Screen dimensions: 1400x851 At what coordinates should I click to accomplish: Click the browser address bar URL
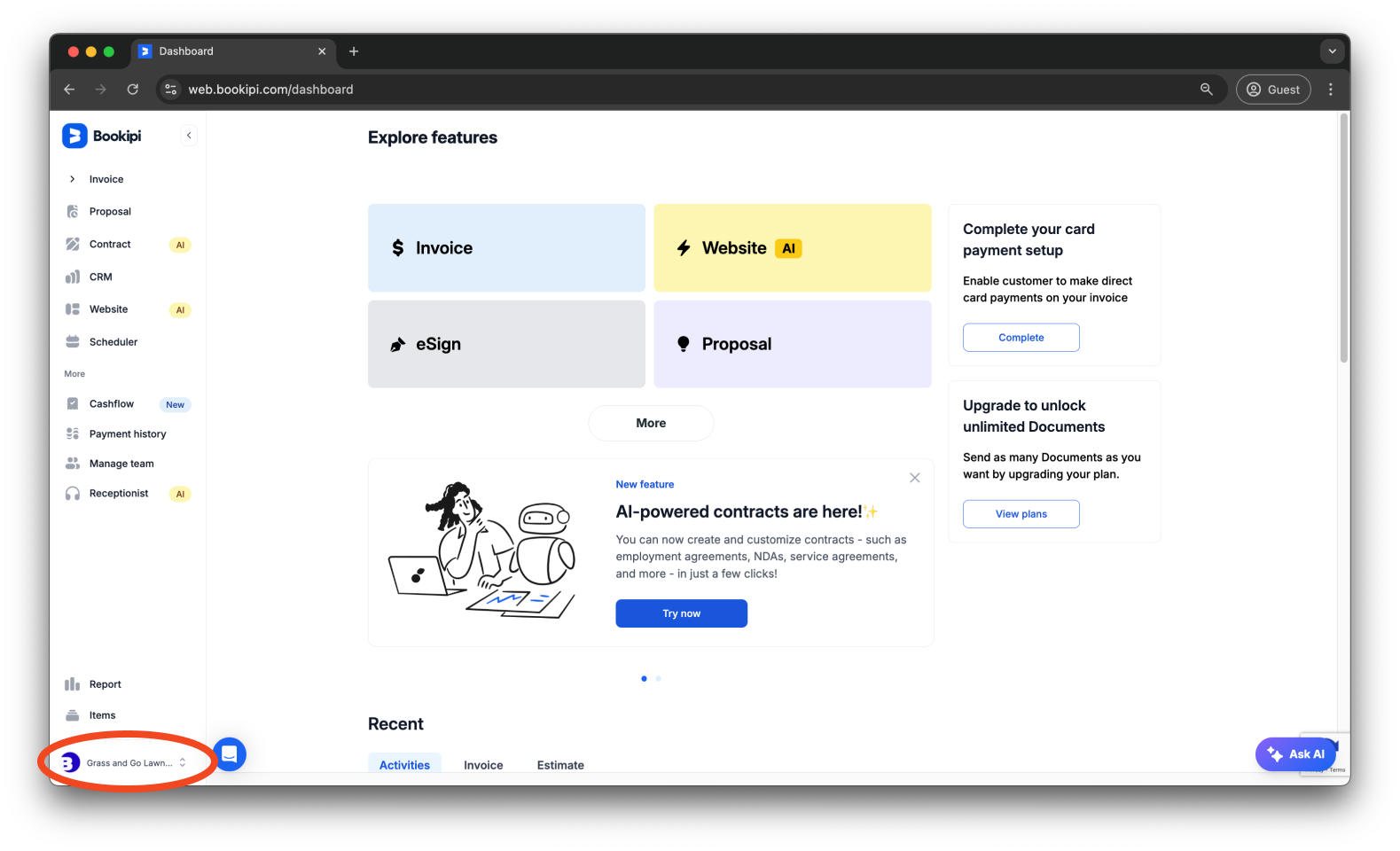pyautogui.click(x=271, y=90)
